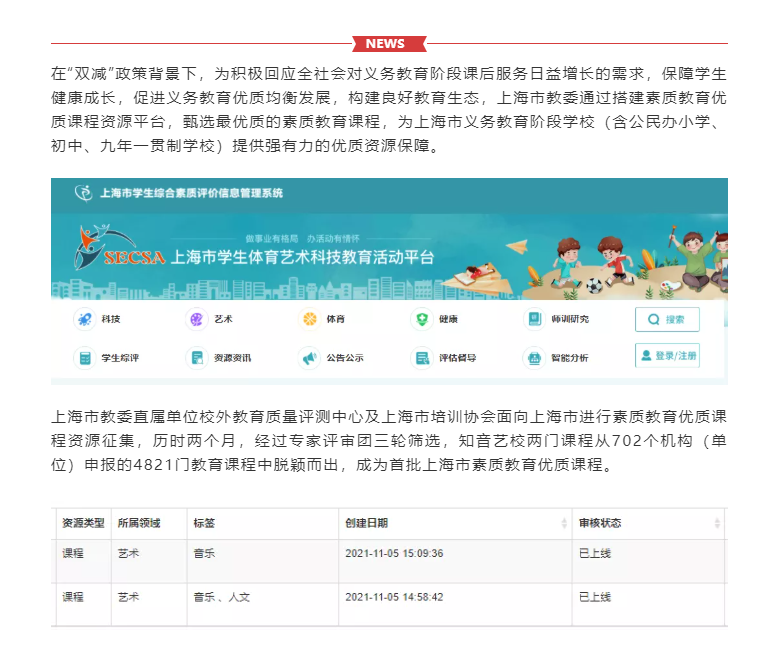Click 课程 in the 音乐 row
Viewport: 782px width, 645px height.
73,553
